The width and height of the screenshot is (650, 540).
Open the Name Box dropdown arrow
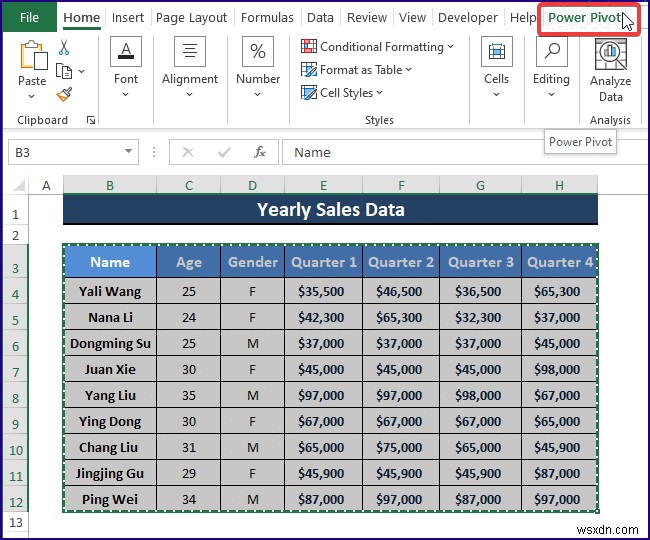pyautogui.click(x=129, y=152)
